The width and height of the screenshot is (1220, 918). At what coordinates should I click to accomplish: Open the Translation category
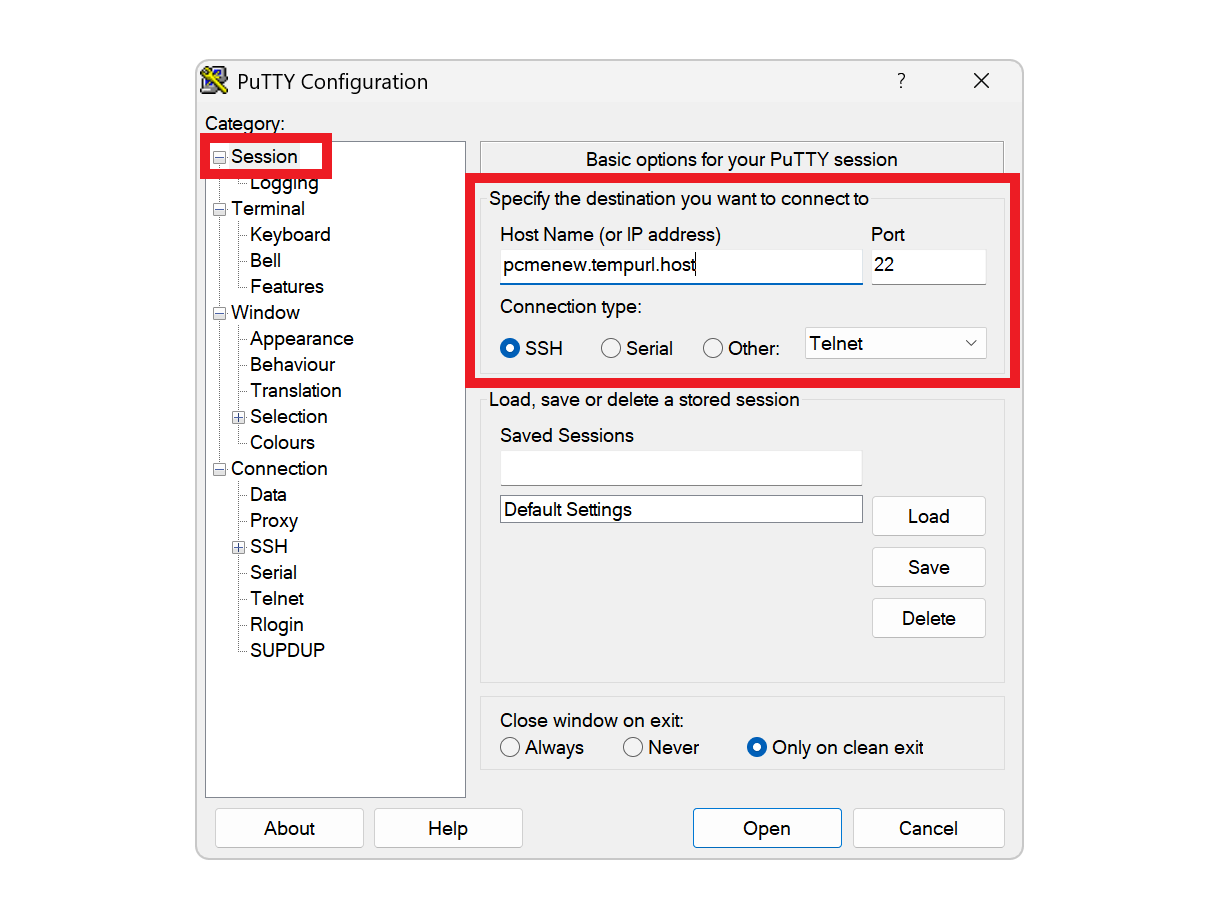pyautogui.click(x=295, y=390)
